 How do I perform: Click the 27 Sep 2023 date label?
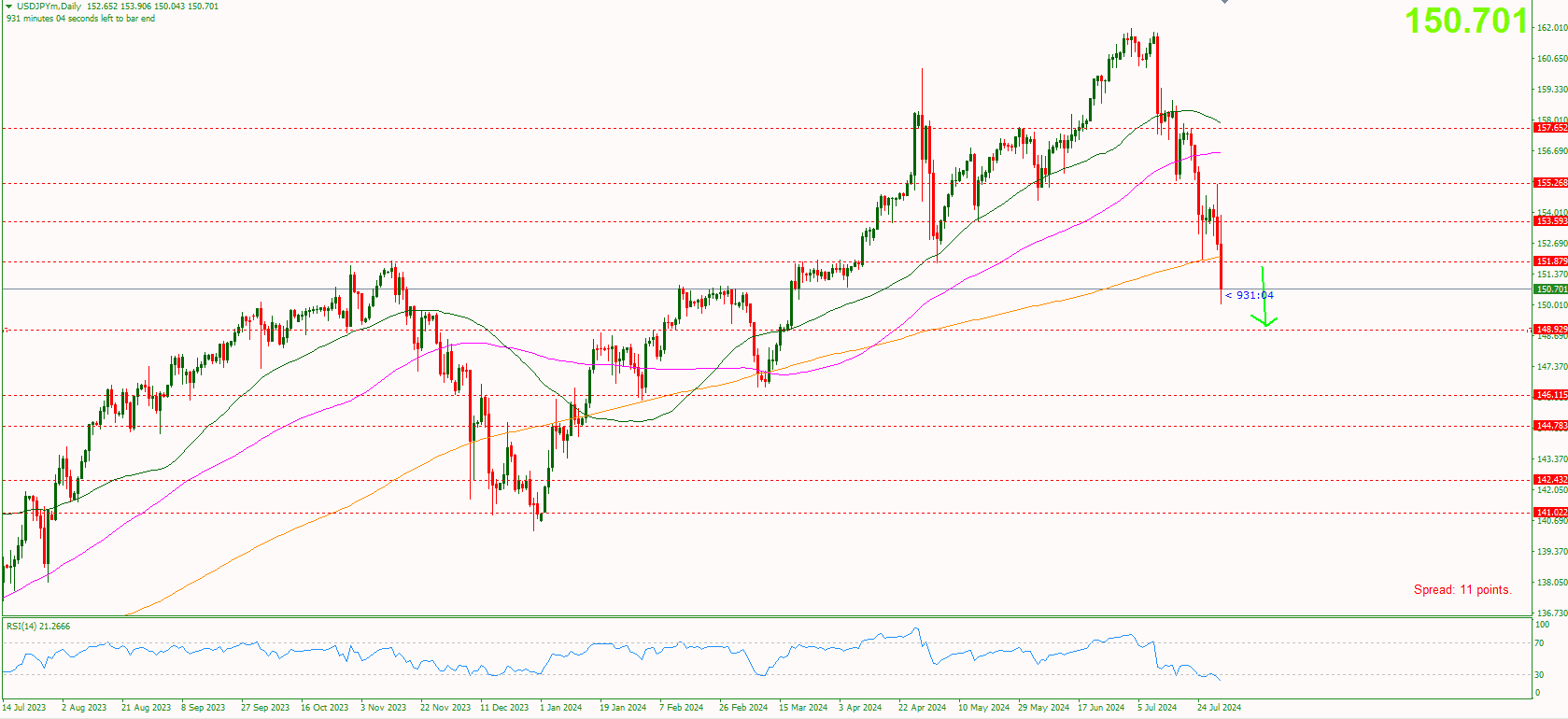pos(265,708)
